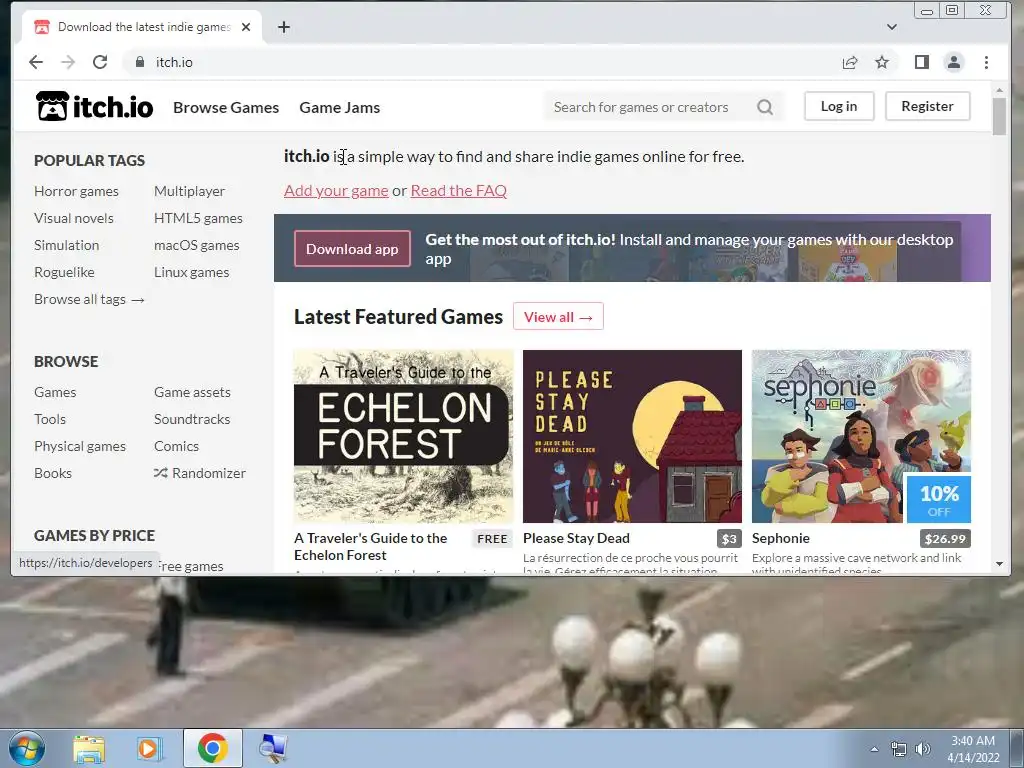
Task: Browse the Games category
Action: [x=55, y=392]
